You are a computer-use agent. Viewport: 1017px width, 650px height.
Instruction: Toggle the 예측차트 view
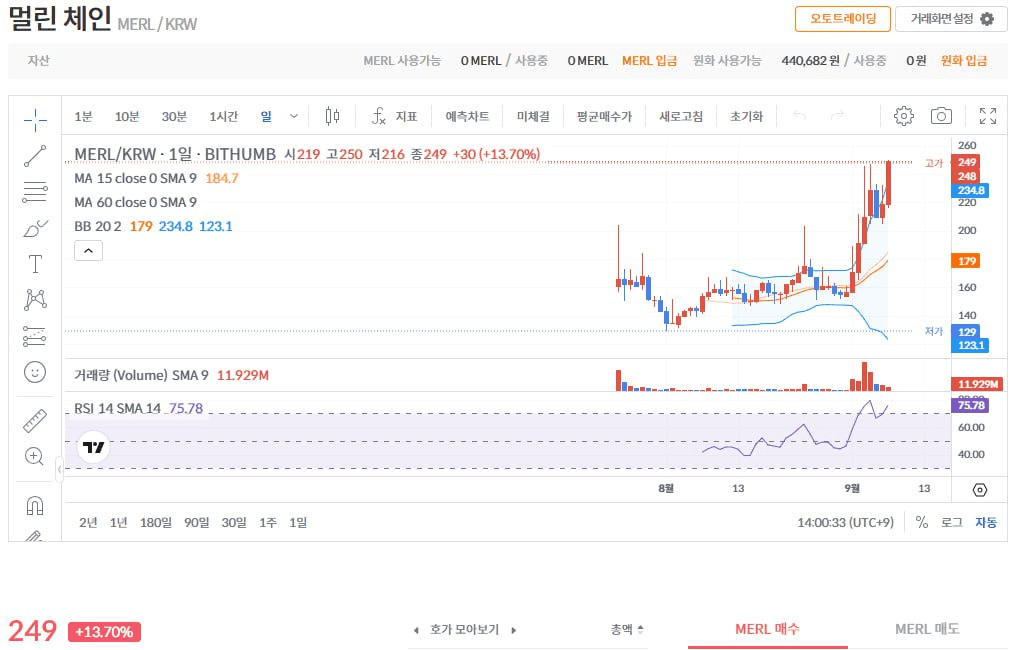467,116
